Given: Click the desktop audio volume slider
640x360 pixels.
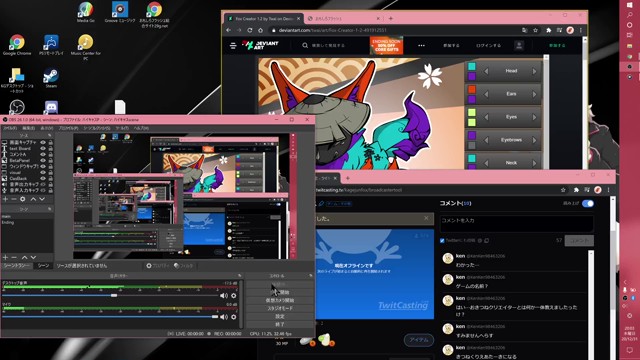Looking at the screenshot, I should coord(109,296).
